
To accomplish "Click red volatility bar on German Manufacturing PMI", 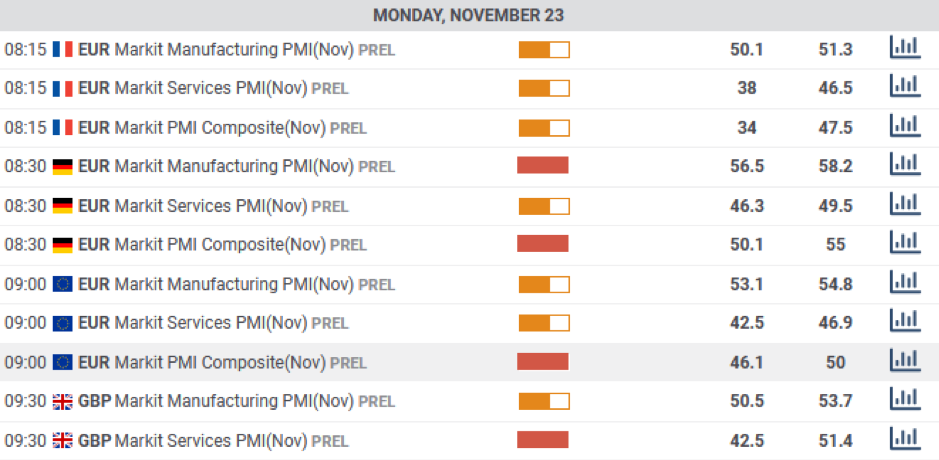I will click(x=543, y=165).
